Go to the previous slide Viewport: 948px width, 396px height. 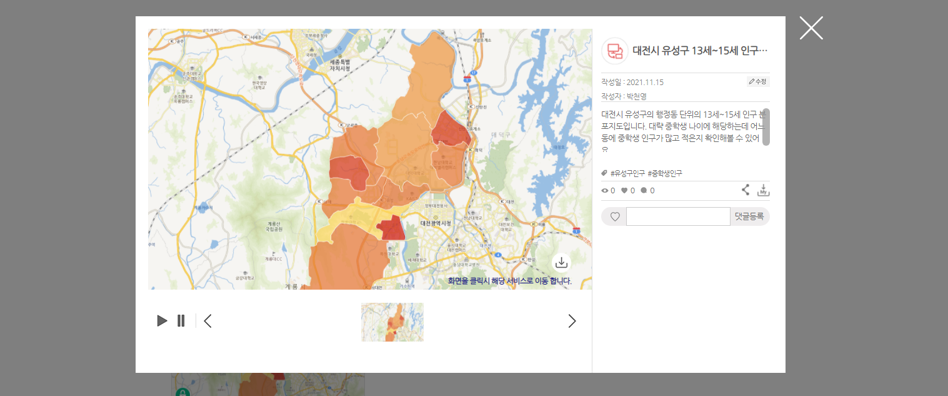(x=208, y=321)
